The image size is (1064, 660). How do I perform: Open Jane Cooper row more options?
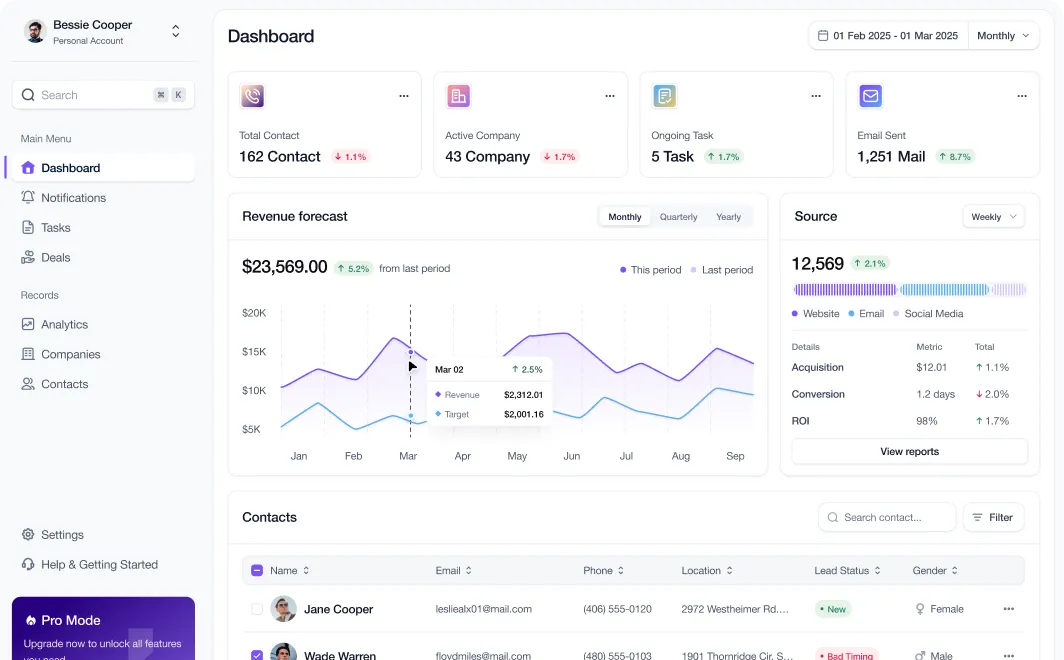pos(1008,609)
